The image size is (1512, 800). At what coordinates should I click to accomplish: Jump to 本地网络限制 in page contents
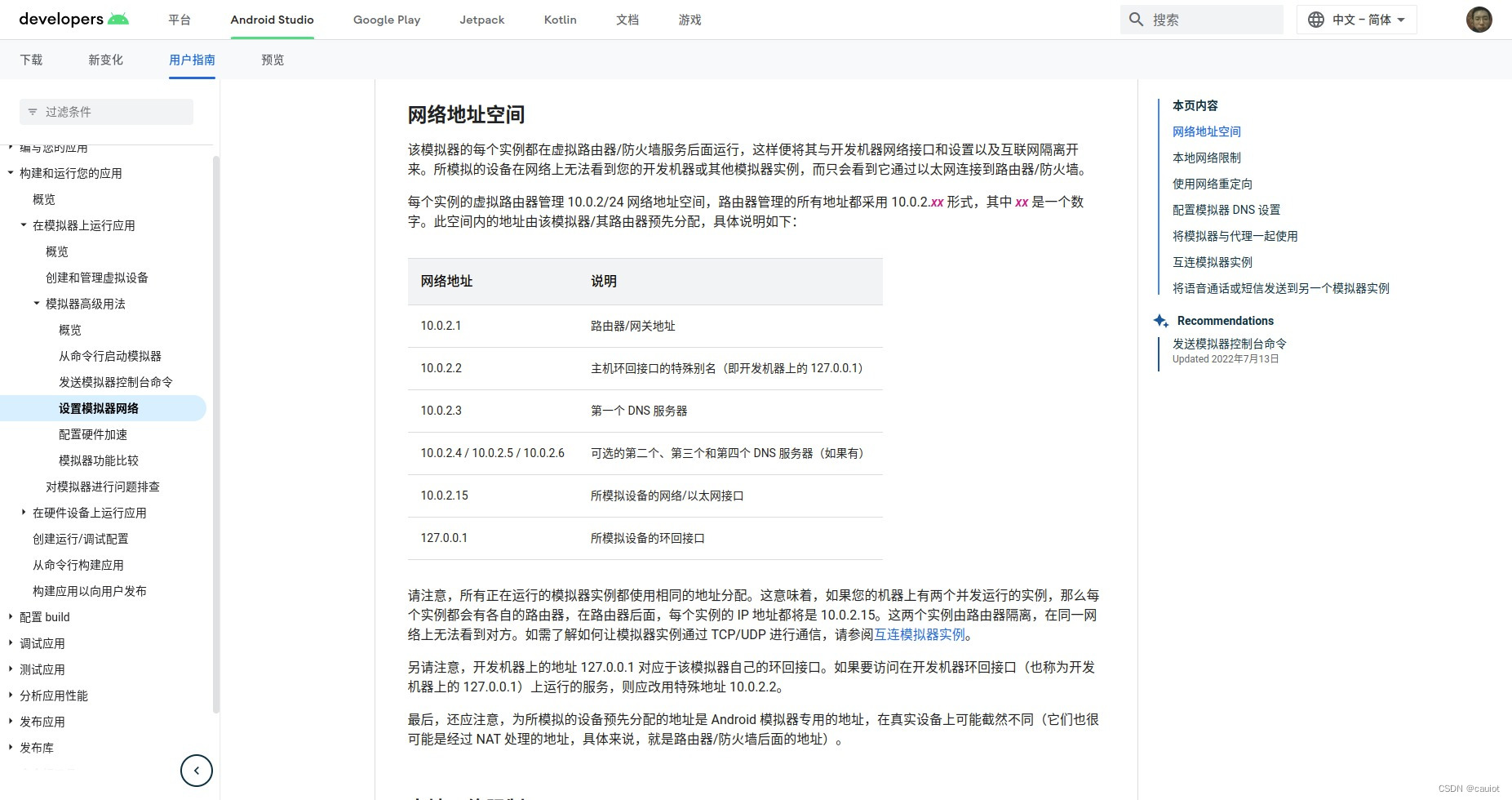[x=1206, y=158]
